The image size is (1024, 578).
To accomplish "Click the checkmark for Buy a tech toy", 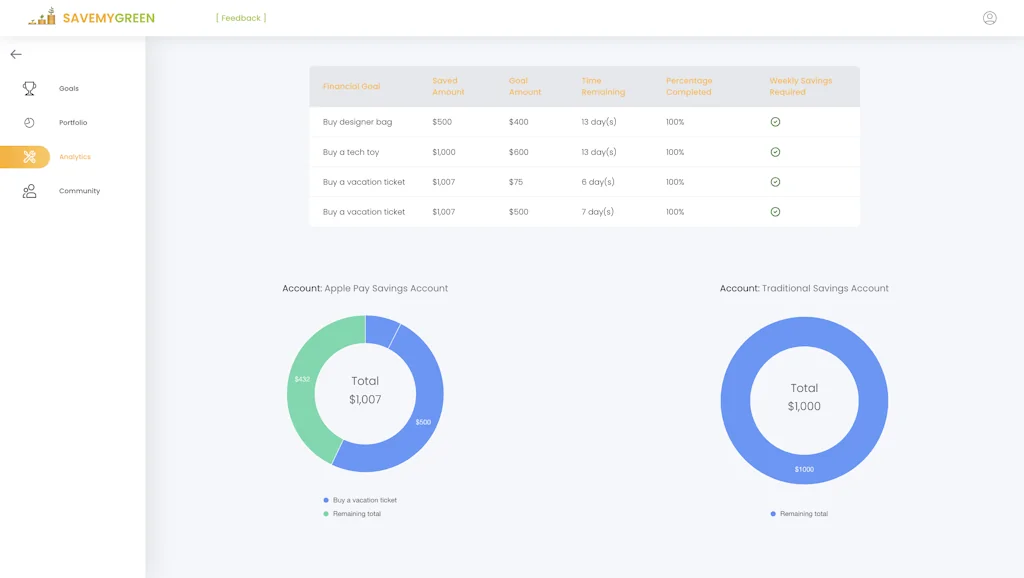I will pyautogui.click(x=775, y=152).
